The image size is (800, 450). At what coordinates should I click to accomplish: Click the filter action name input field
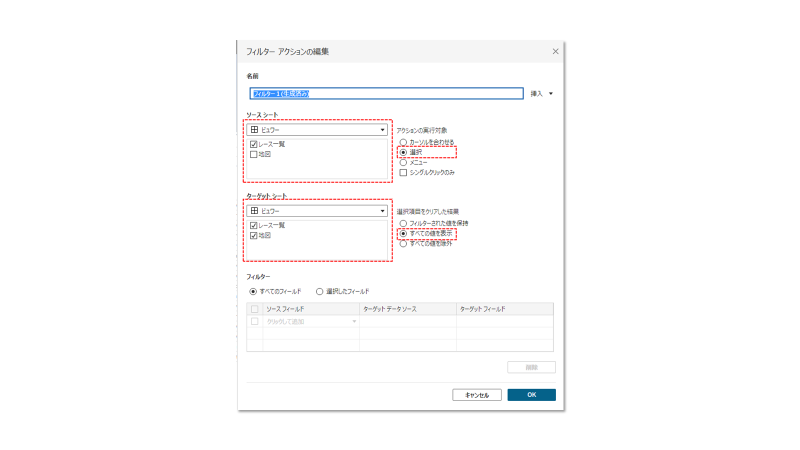tap(386, 93)
